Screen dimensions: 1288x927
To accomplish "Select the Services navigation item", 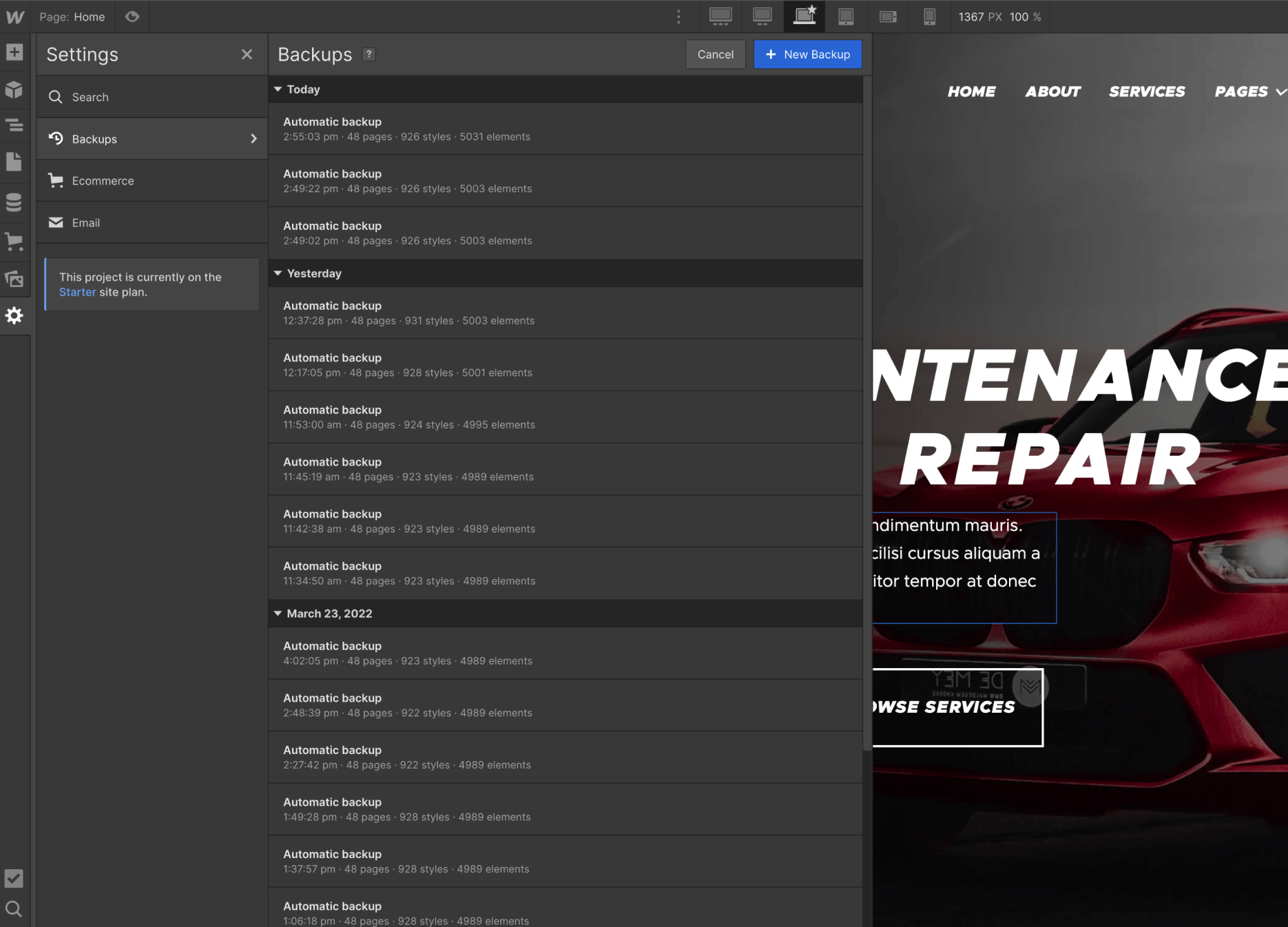I will (x=1146, y=91).
